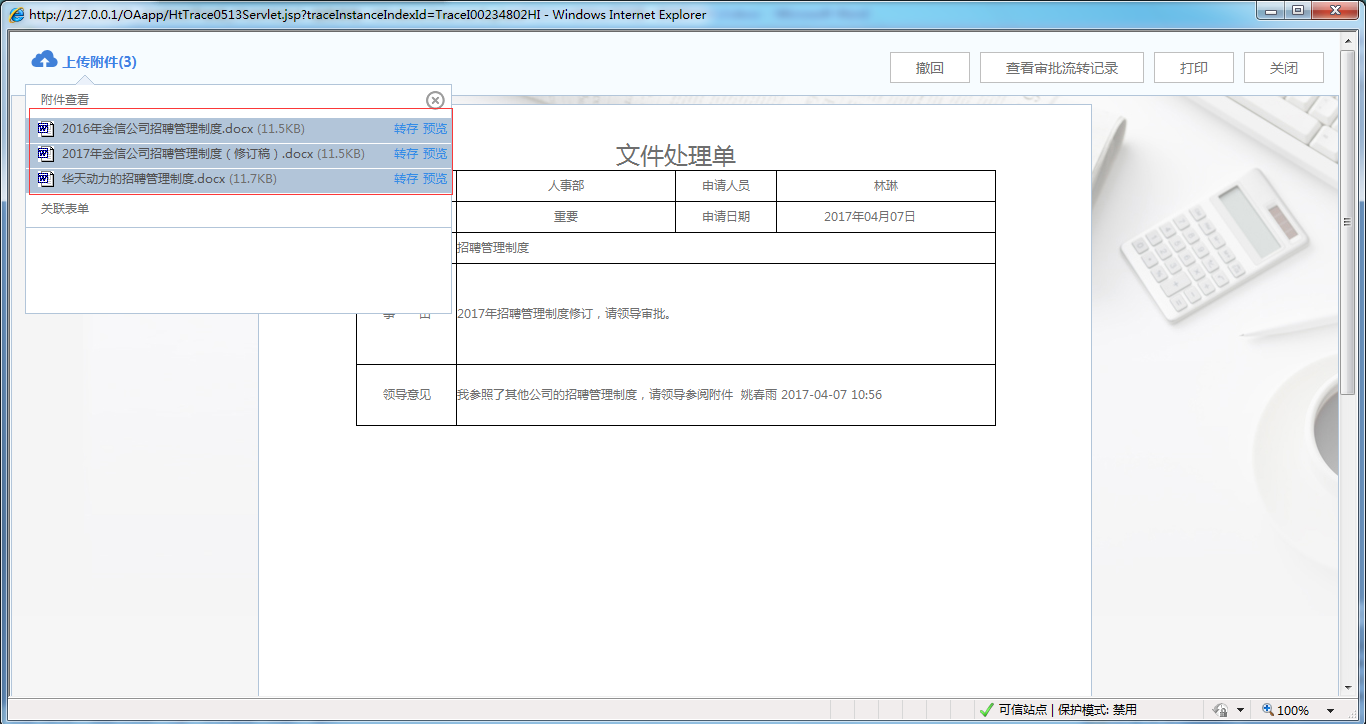Click the 打印 button

(x=1194, y=68)
